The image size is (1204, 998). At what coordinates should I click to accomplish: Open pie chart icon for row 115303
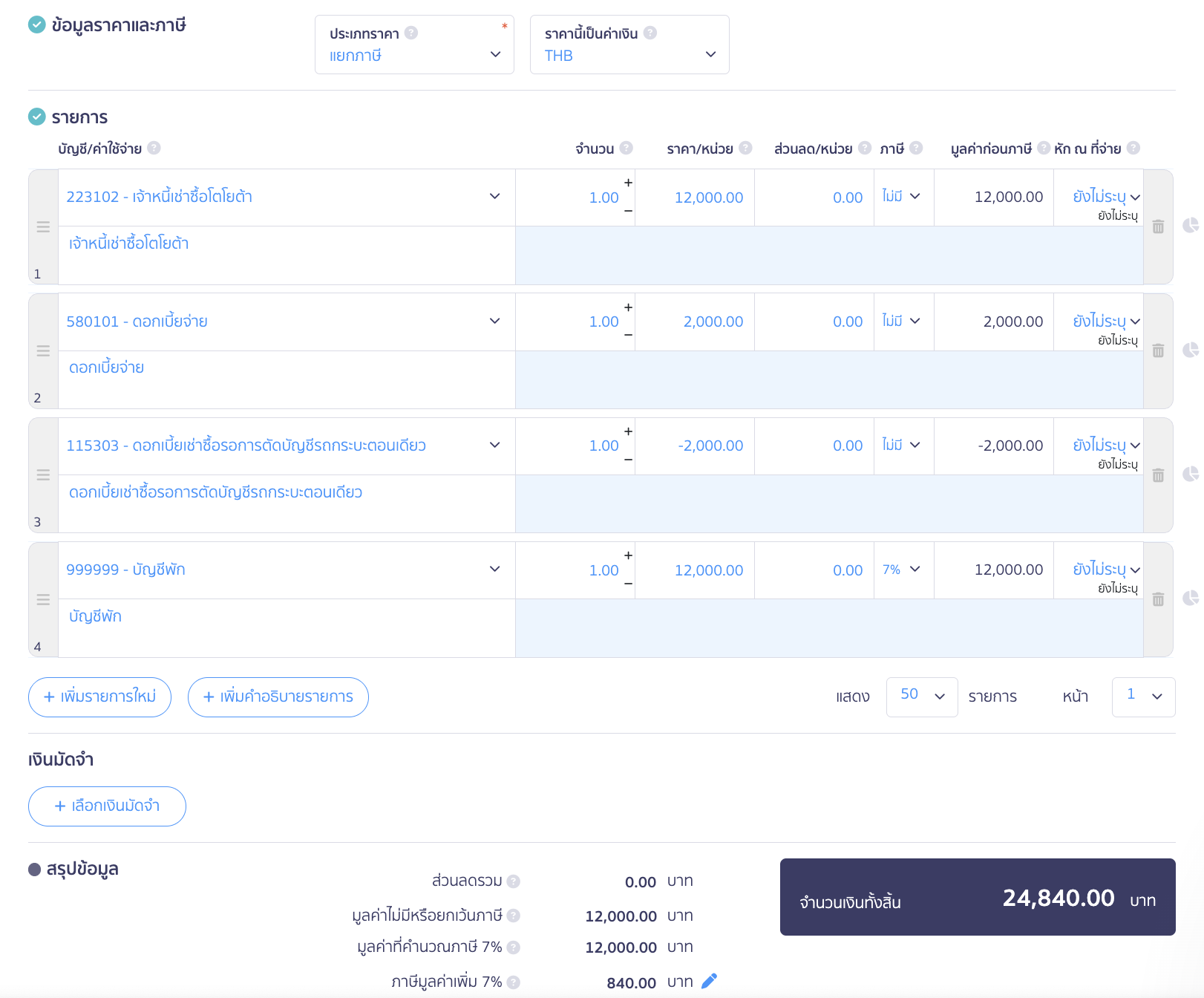[x=1191, y=474]
